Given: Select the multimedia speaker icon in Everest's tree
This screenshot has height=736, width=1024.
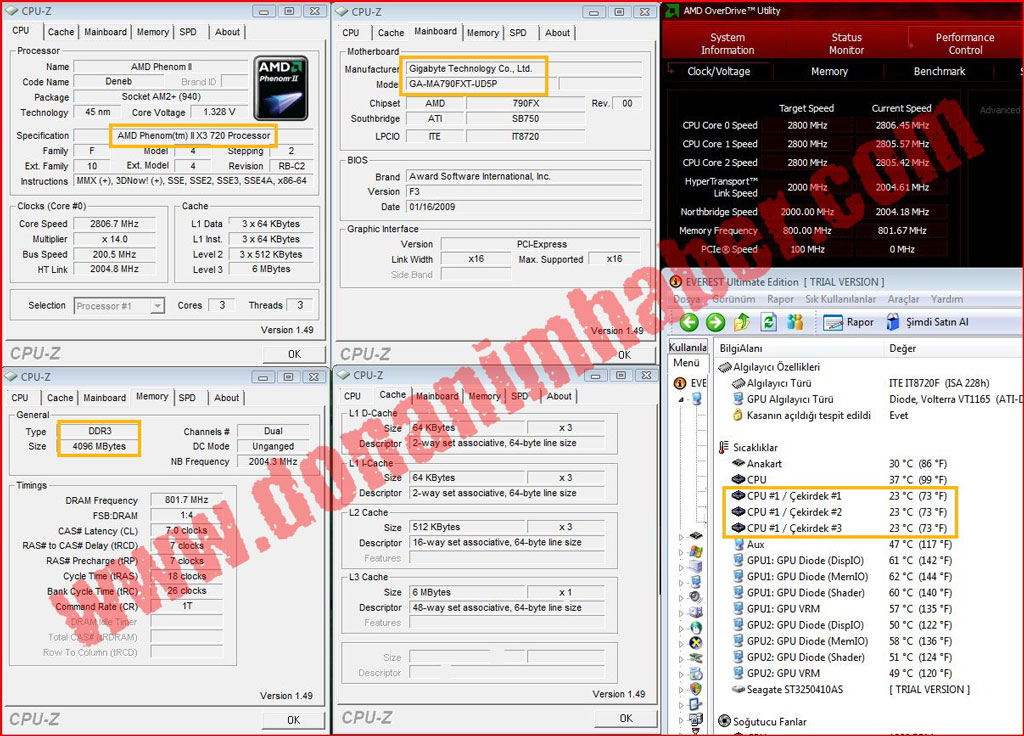Looking at the screenshot, I should click(x=696, y=597).
